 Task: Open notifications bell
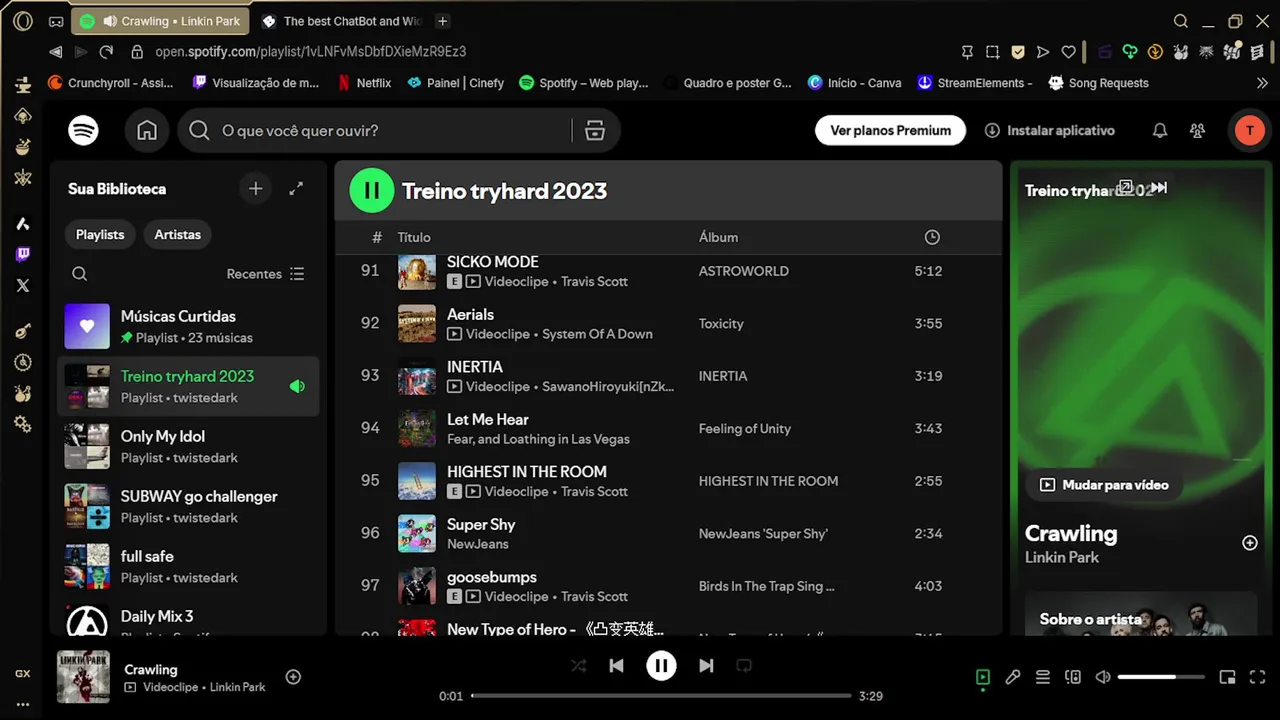(1160, 131)
